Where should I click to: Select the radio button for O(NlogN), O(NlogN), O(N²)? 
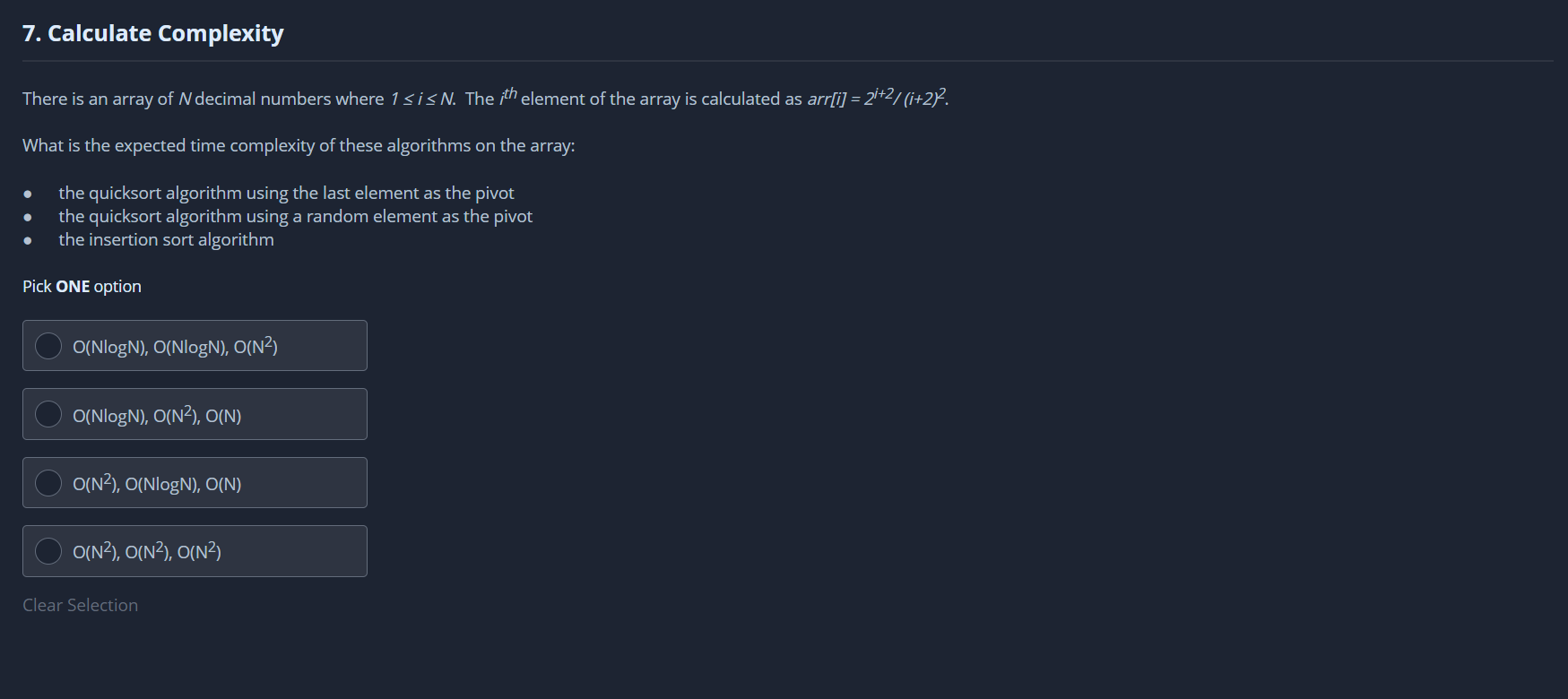point(48,346)
